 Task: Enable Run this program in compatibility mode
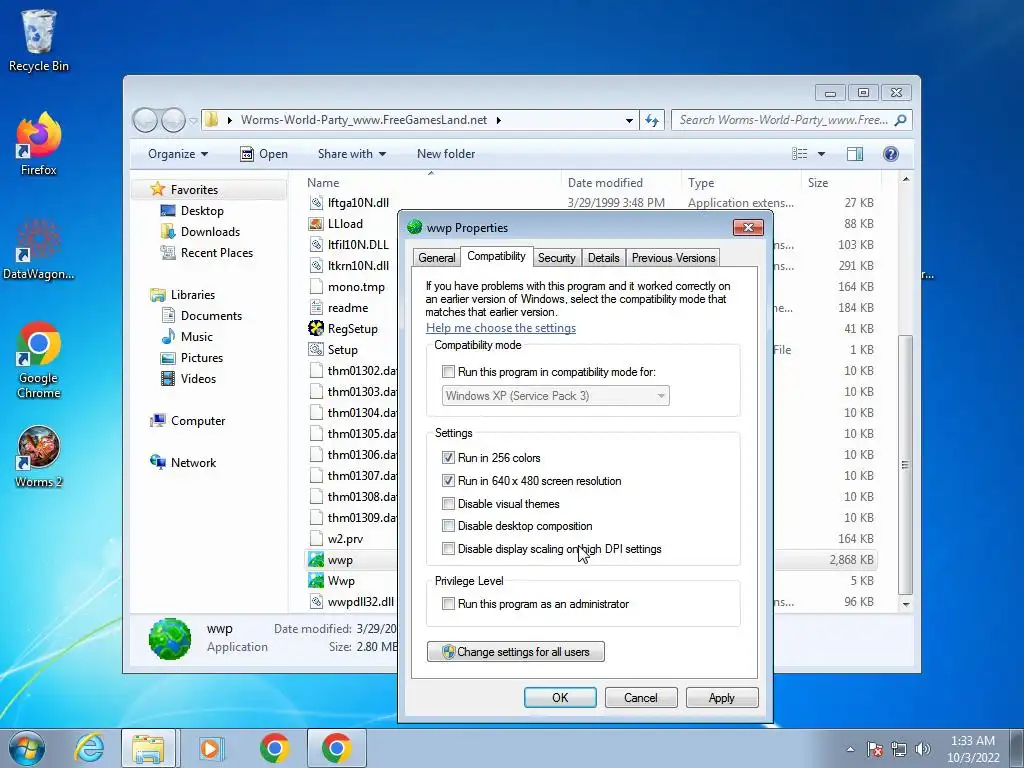click(x=448, y=372)
